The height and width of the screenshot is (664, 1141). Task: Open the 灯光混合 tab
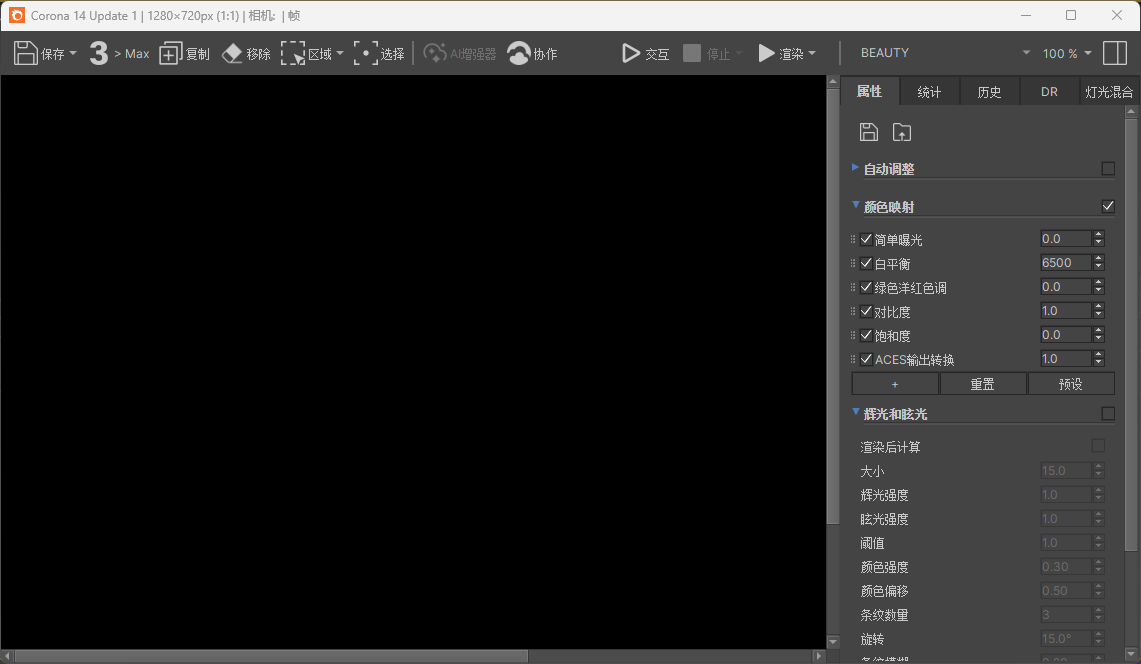pyautogui.click(x=1109, y=91)
